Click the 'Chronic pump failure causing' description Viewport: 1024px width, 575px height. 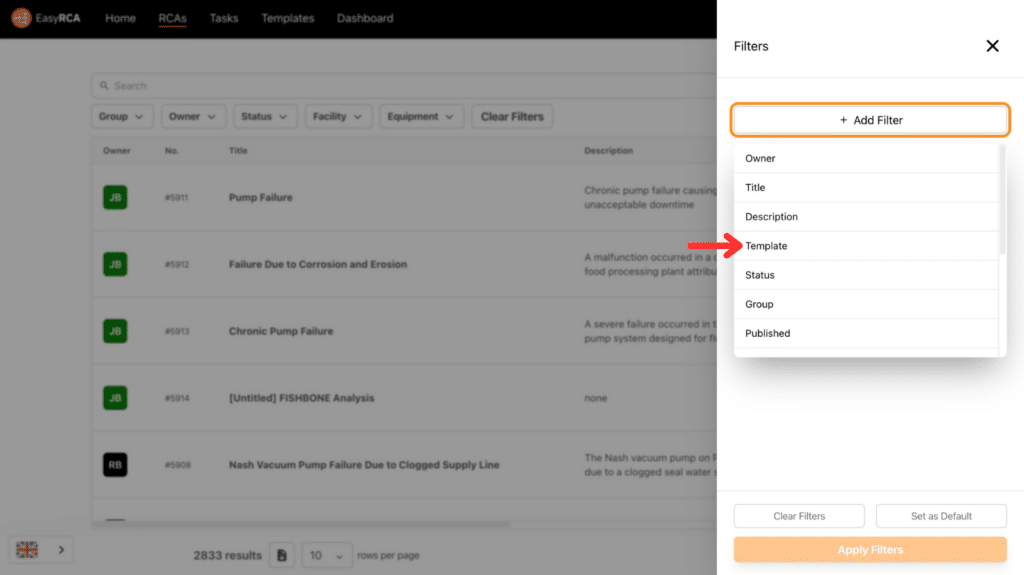tap(650, 197)
